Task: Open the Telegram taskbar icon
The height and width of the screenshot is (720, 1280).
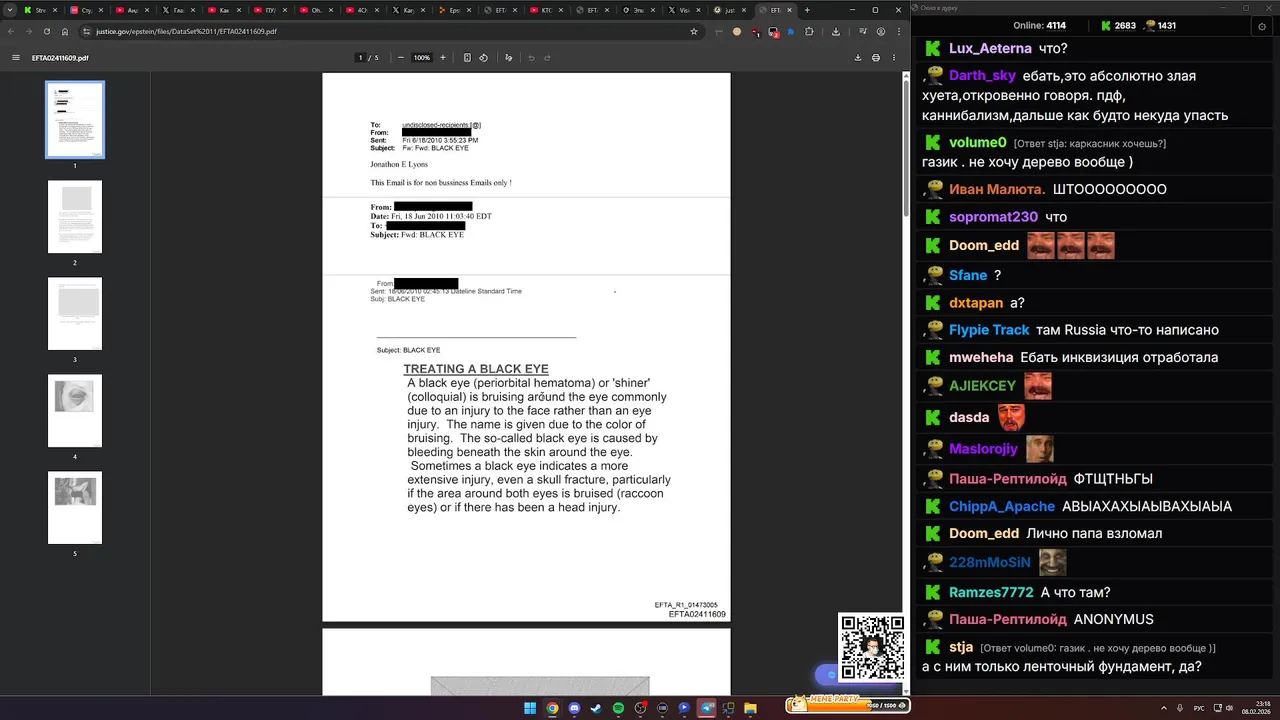Action: (x=706, y=708)
